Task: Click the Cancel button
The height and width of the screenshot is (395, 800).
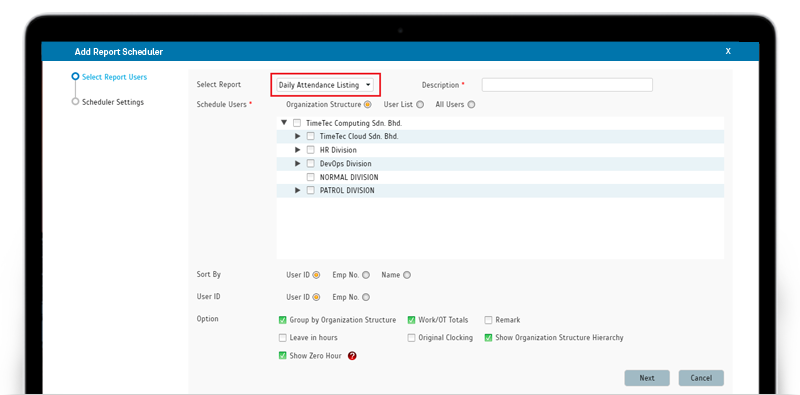Action: point(701,378)
